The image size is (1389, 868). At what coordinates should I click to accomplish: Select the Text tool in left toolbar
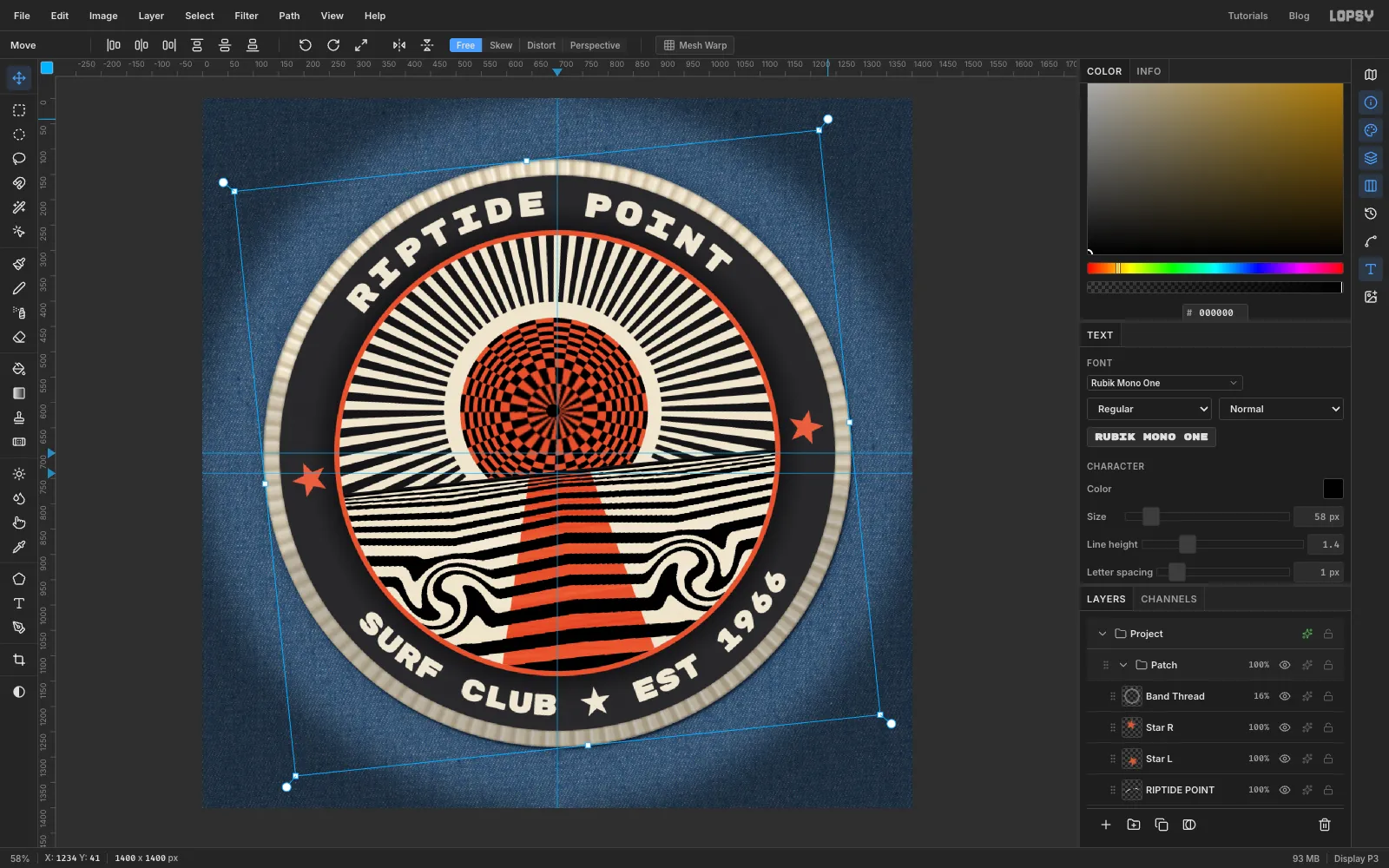tap(19, 603)
